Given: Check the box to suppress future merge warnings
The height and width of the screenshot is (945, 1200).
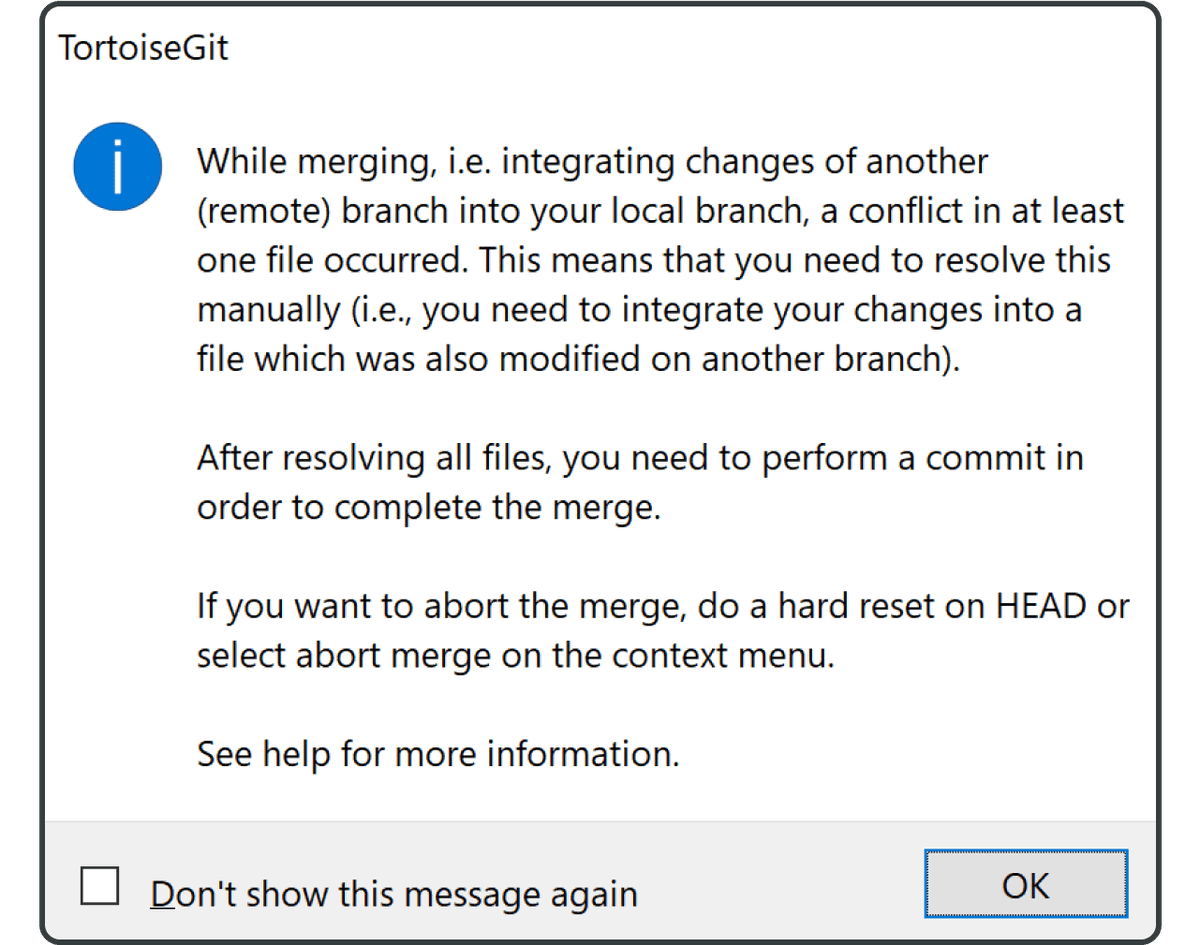Looking at the screenshot, I should pos(97,884).
